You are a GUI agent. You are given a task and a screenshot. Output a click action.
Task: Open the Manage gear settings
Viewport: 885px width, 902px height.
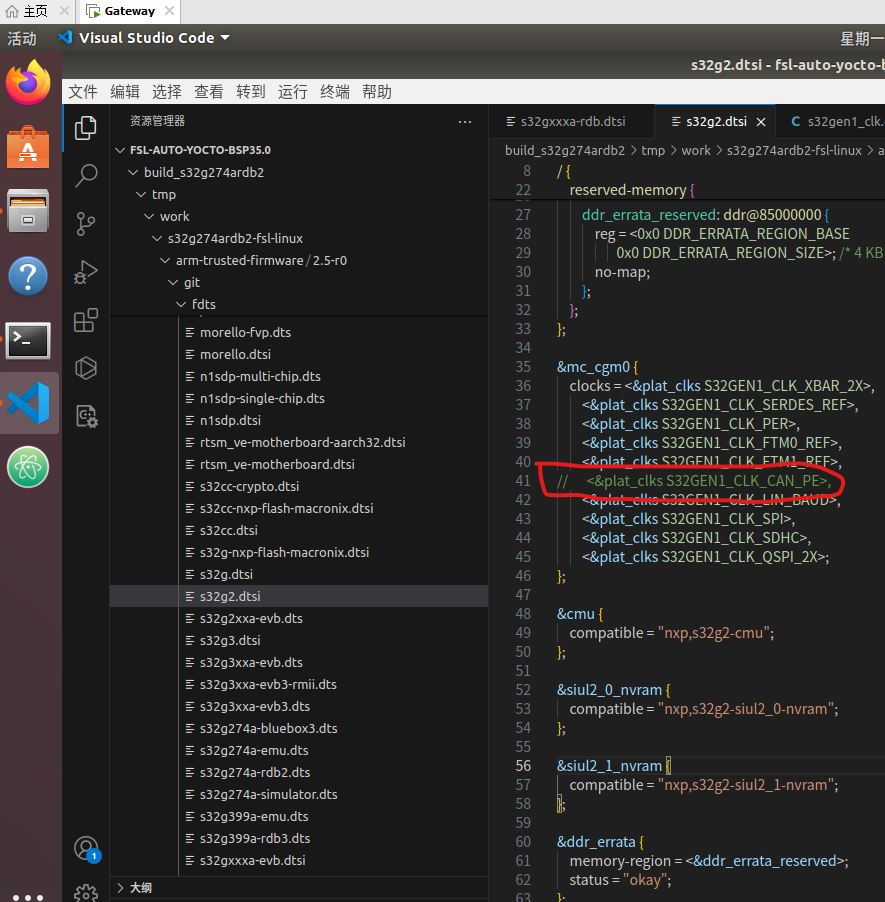[86, 893]
